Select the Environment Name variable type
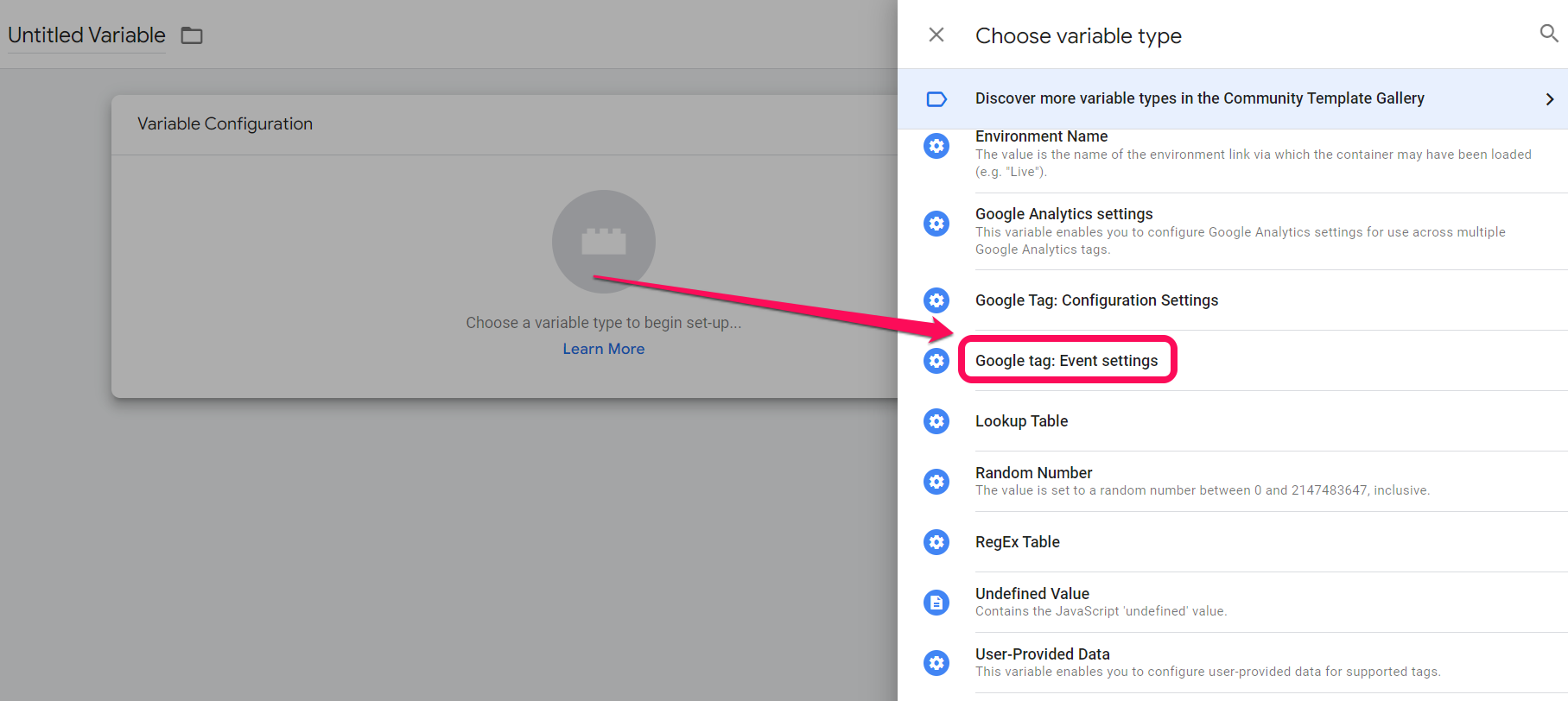Viewport: 1568px width, 701px height. click(x=1041, y=137)
